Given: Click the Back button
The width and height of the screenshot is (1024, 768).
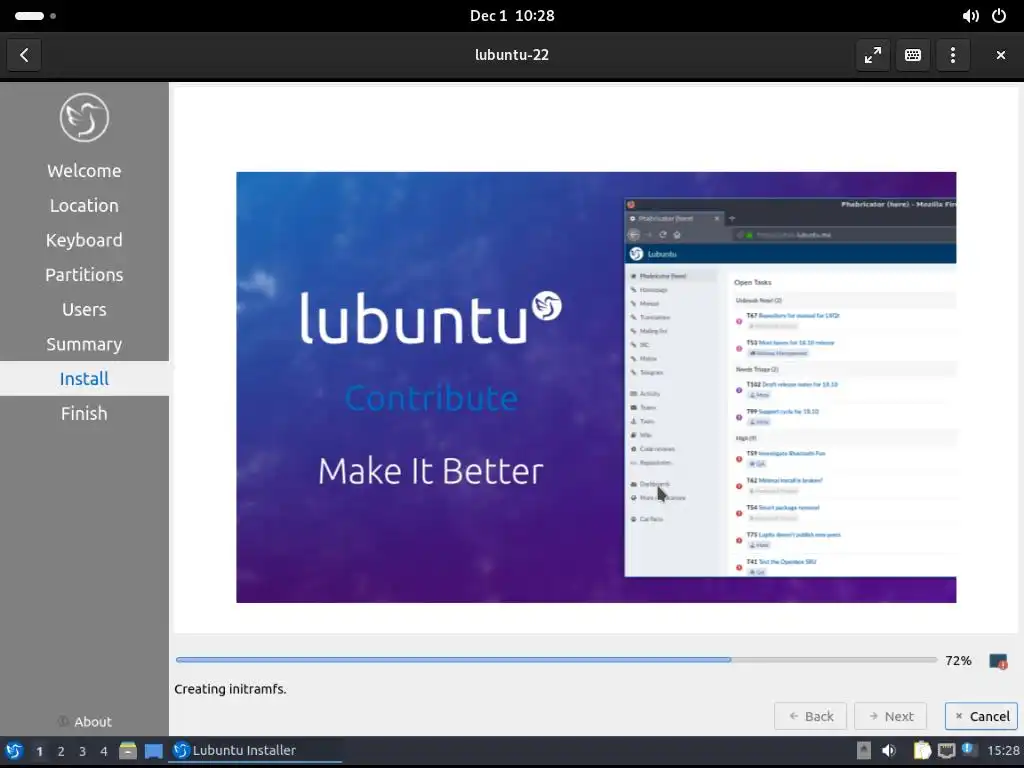Looking at the screenshot, I should 810,716.
